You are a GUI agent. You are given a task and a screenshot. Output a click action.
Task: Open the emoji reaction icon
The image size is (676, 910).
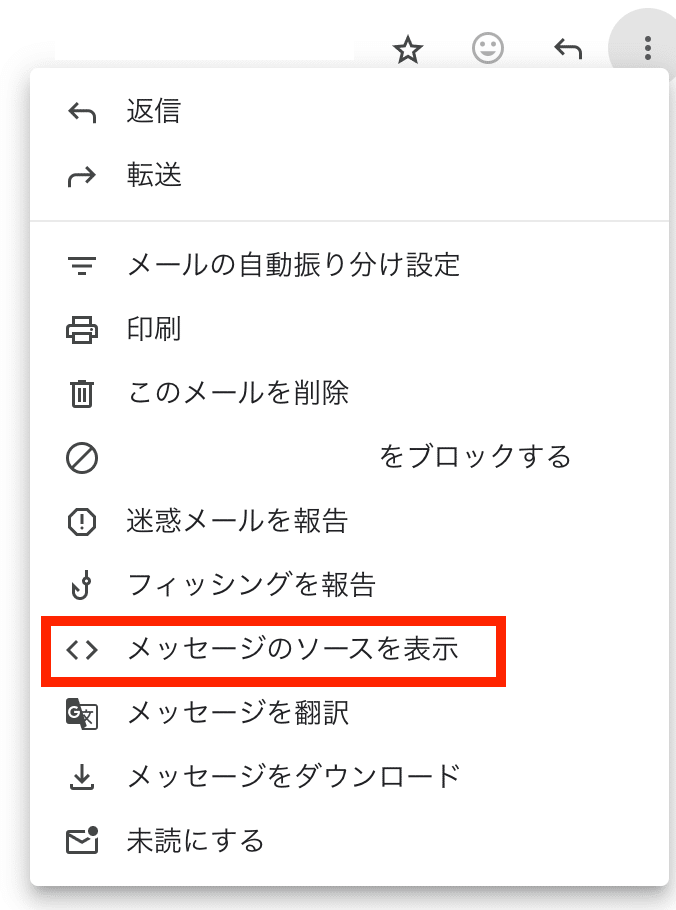tap(489, 48)
